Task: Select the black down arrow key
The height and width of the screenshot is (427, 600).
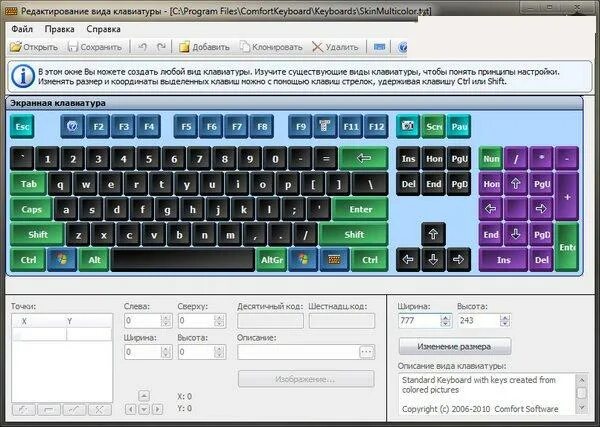Action: [434, 259]
